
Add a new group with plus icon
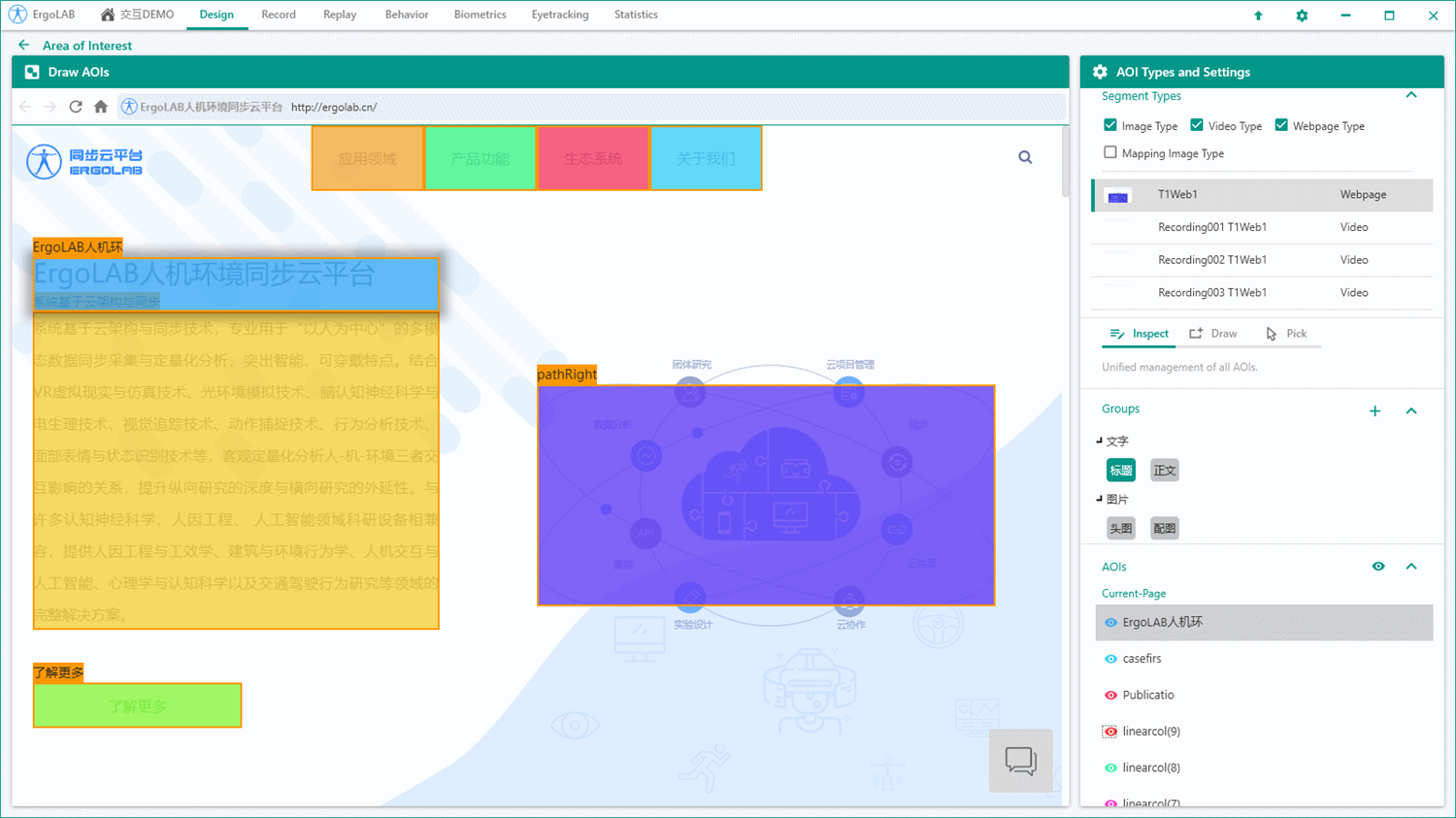tap(1374, 411)
